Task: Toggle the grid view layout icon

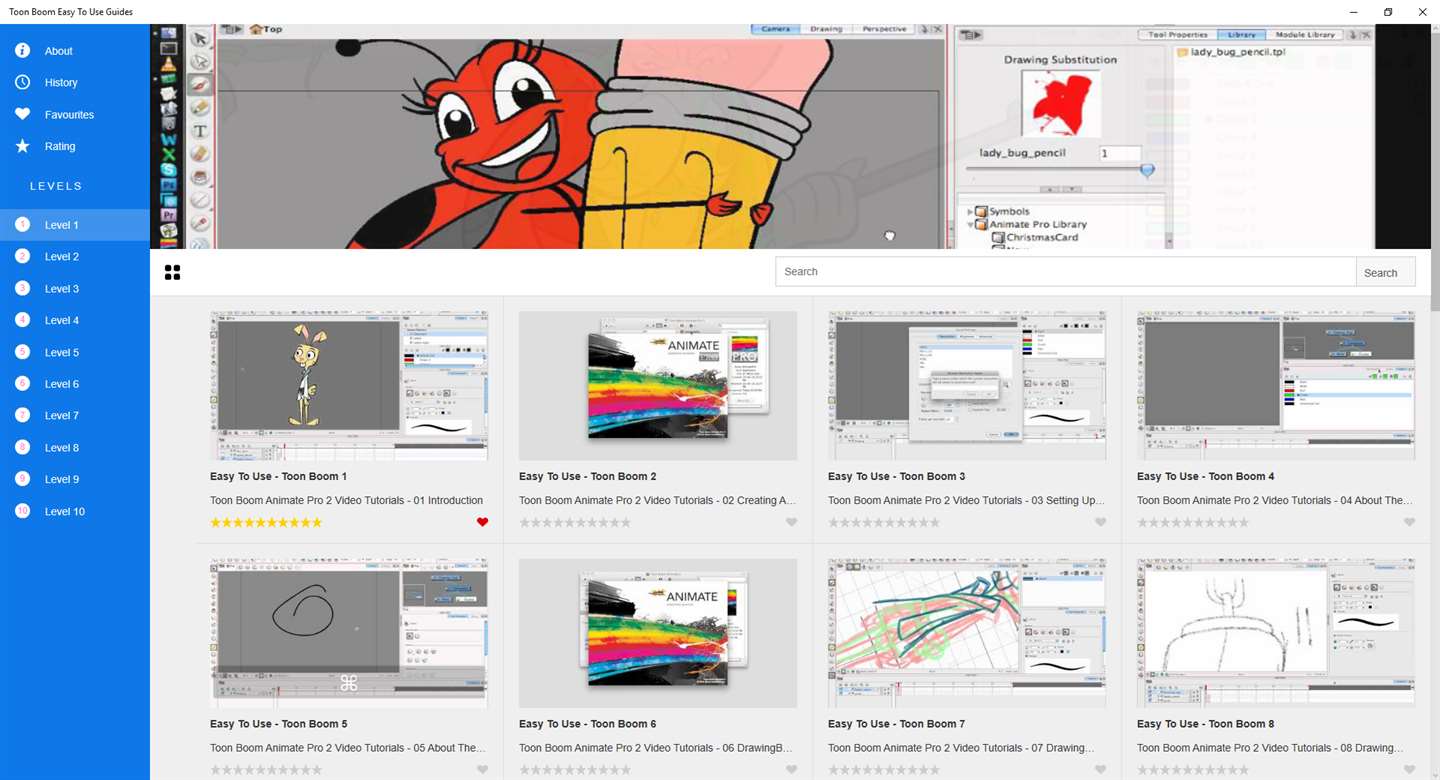Action: [x=172, y=272]
